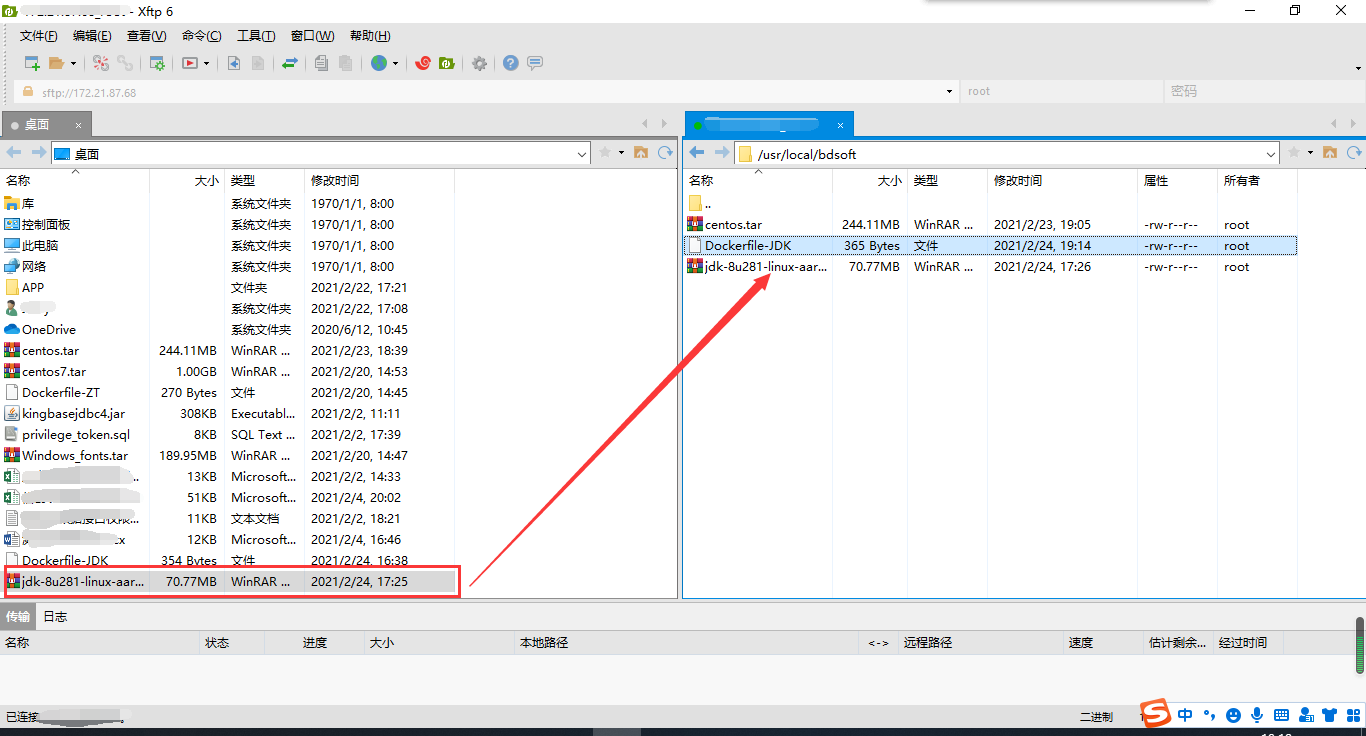Click the copy toolbar icon
The height and width of the screenshot is (736, 1366).
click(x=322, y=62)
